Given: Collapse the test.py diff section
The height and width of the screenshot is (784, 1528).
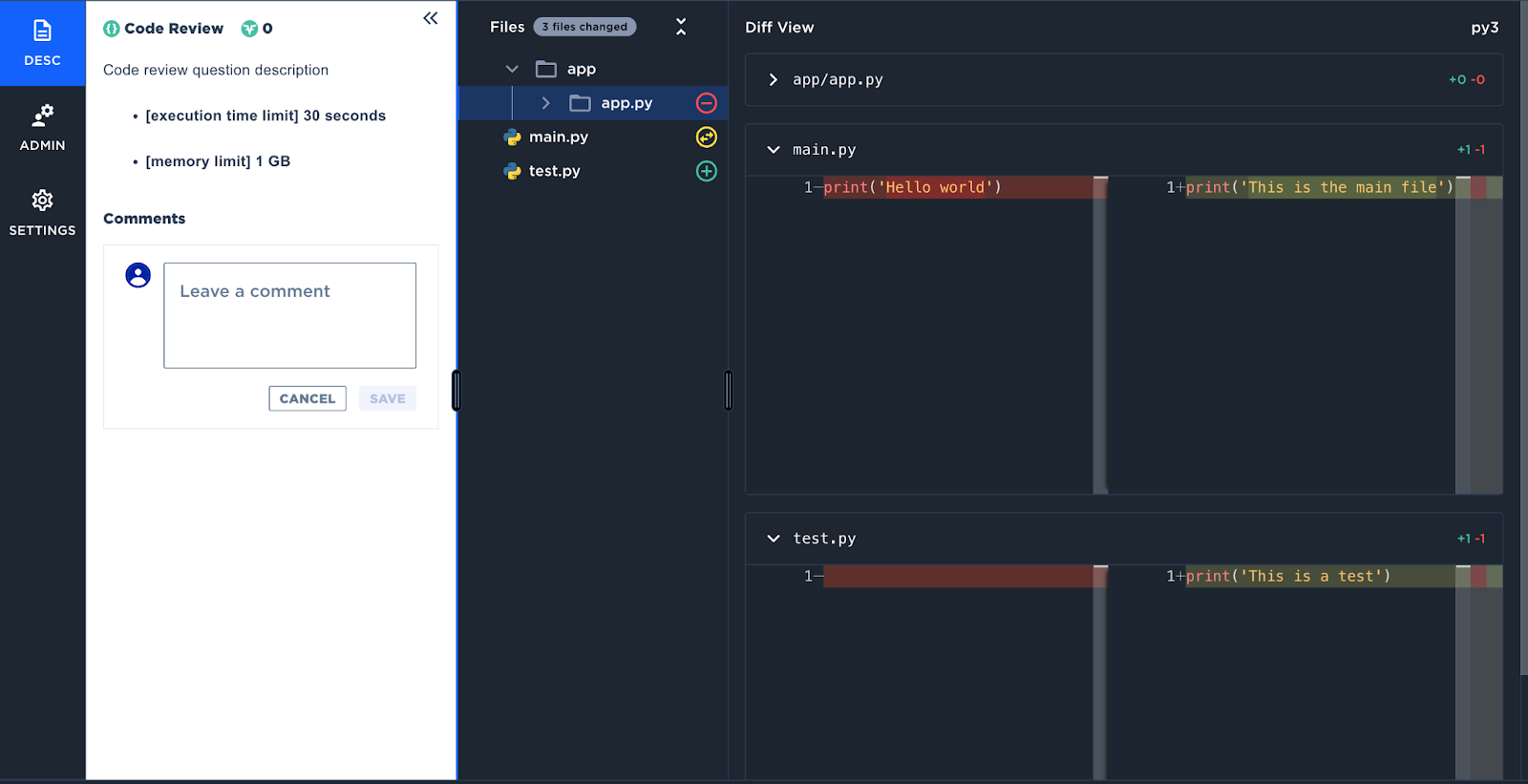Looking at the screenshot, I should [773, 539].
